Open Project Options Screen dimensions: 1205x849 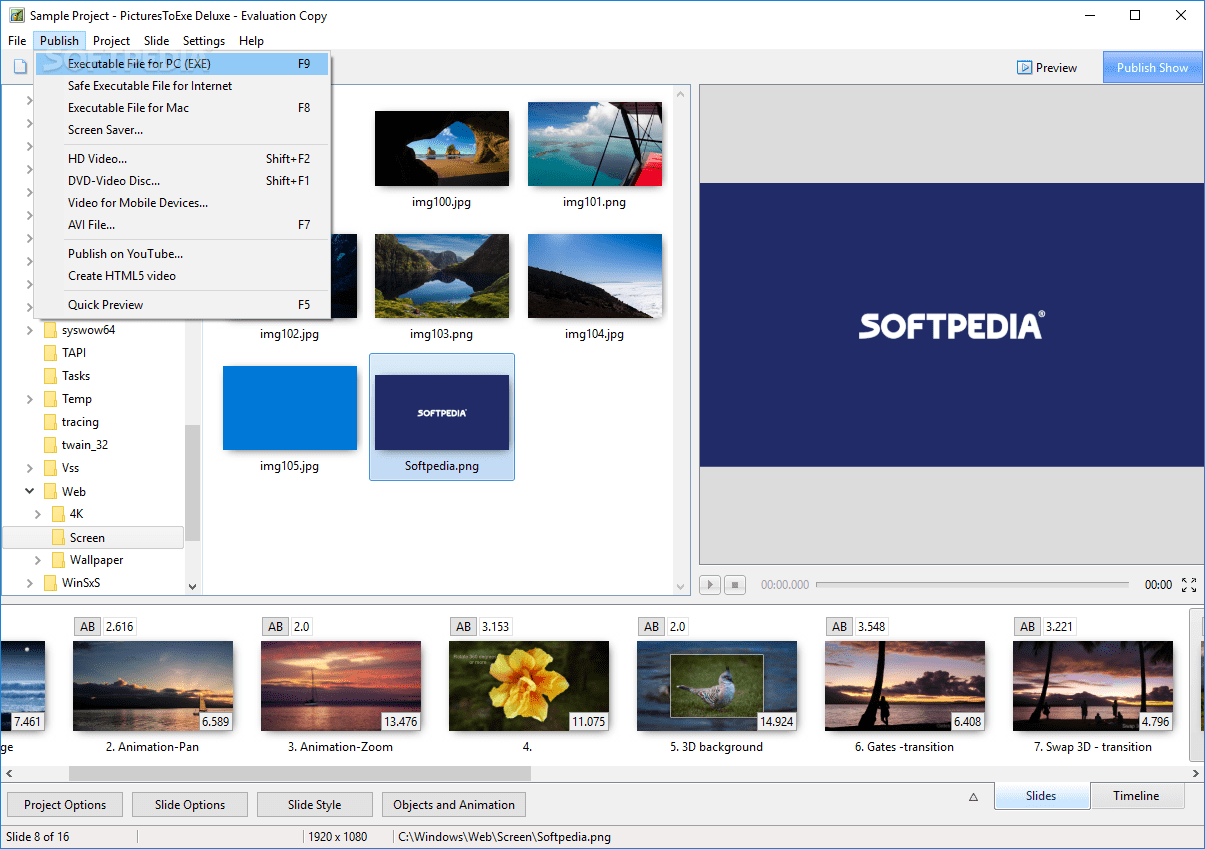(65, 805)
